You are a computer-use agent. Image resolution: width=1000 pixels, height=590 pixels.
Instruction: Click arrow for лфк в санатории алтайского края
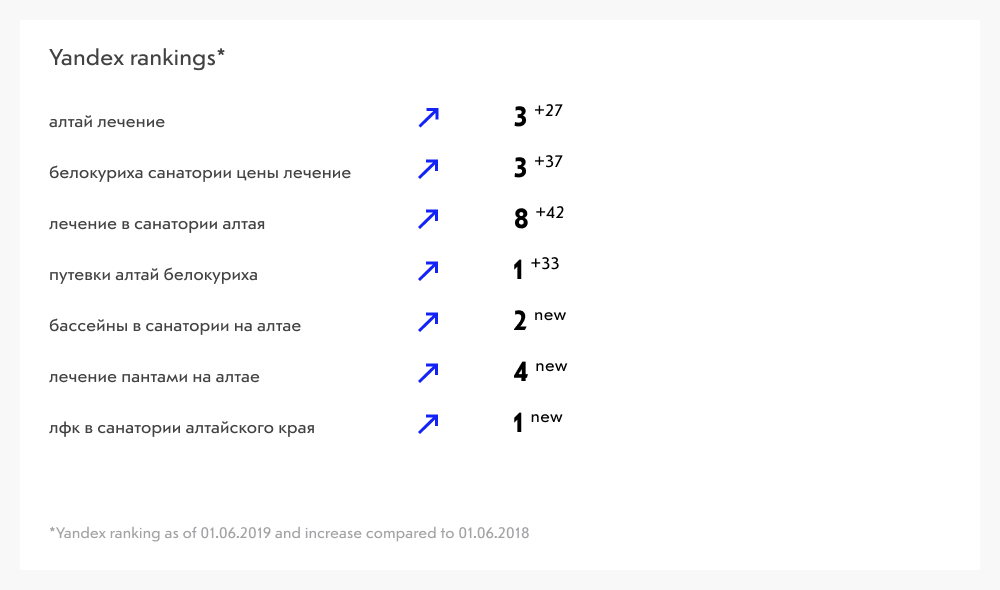click(x=429, y=424)
